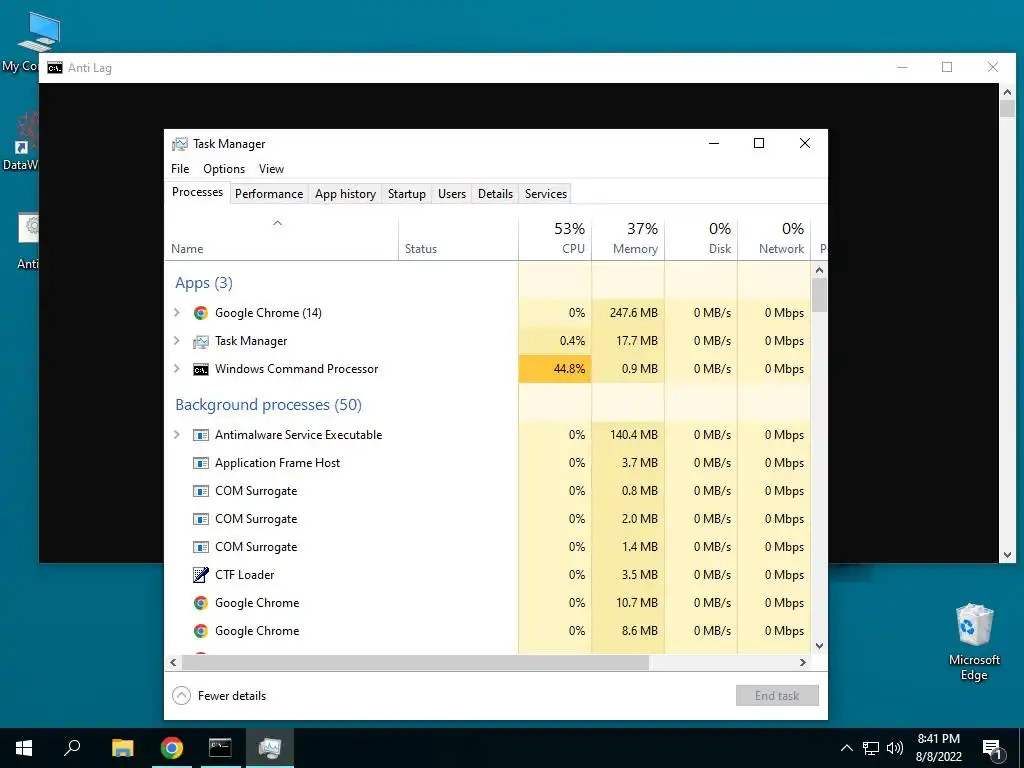Switch to the command prompt taskbar button

(x=220, y=748)
